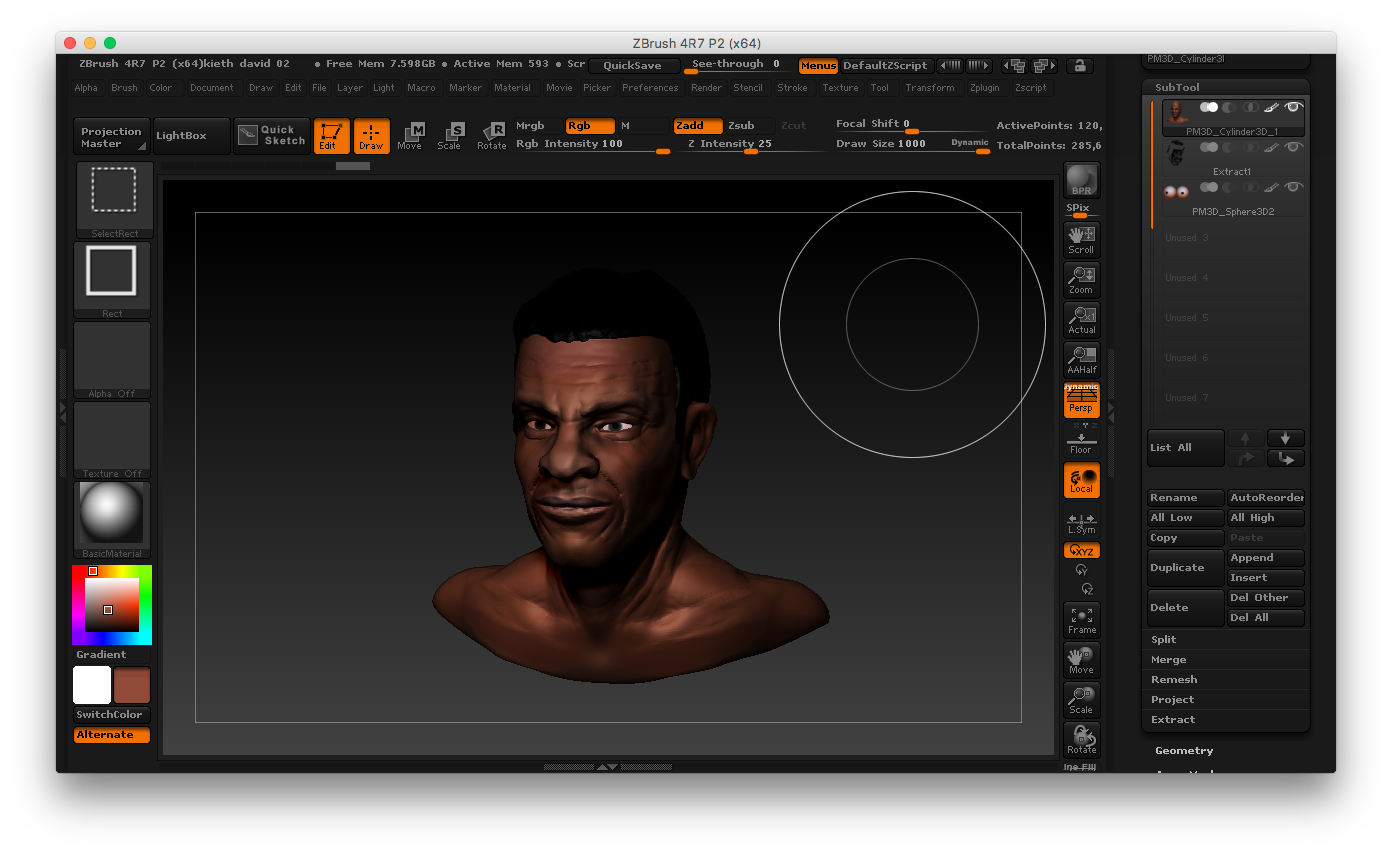This screenshot has height=853, width=1392.
Task: Toggle the Floor grid
Action: coord(1081,441)
